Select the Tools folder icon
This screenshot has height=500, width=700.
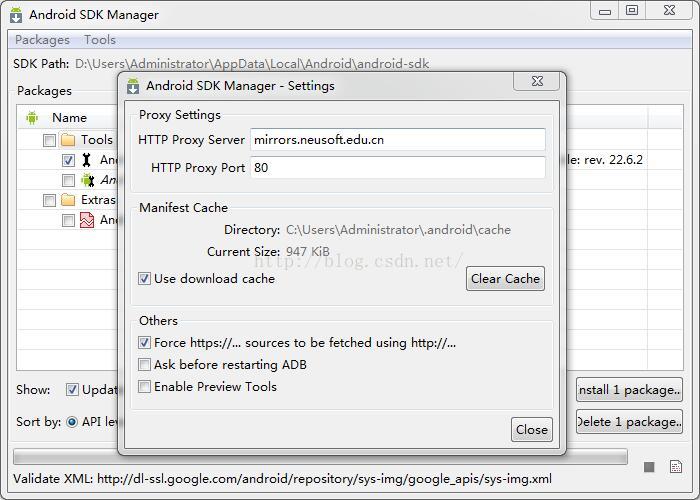68,140
